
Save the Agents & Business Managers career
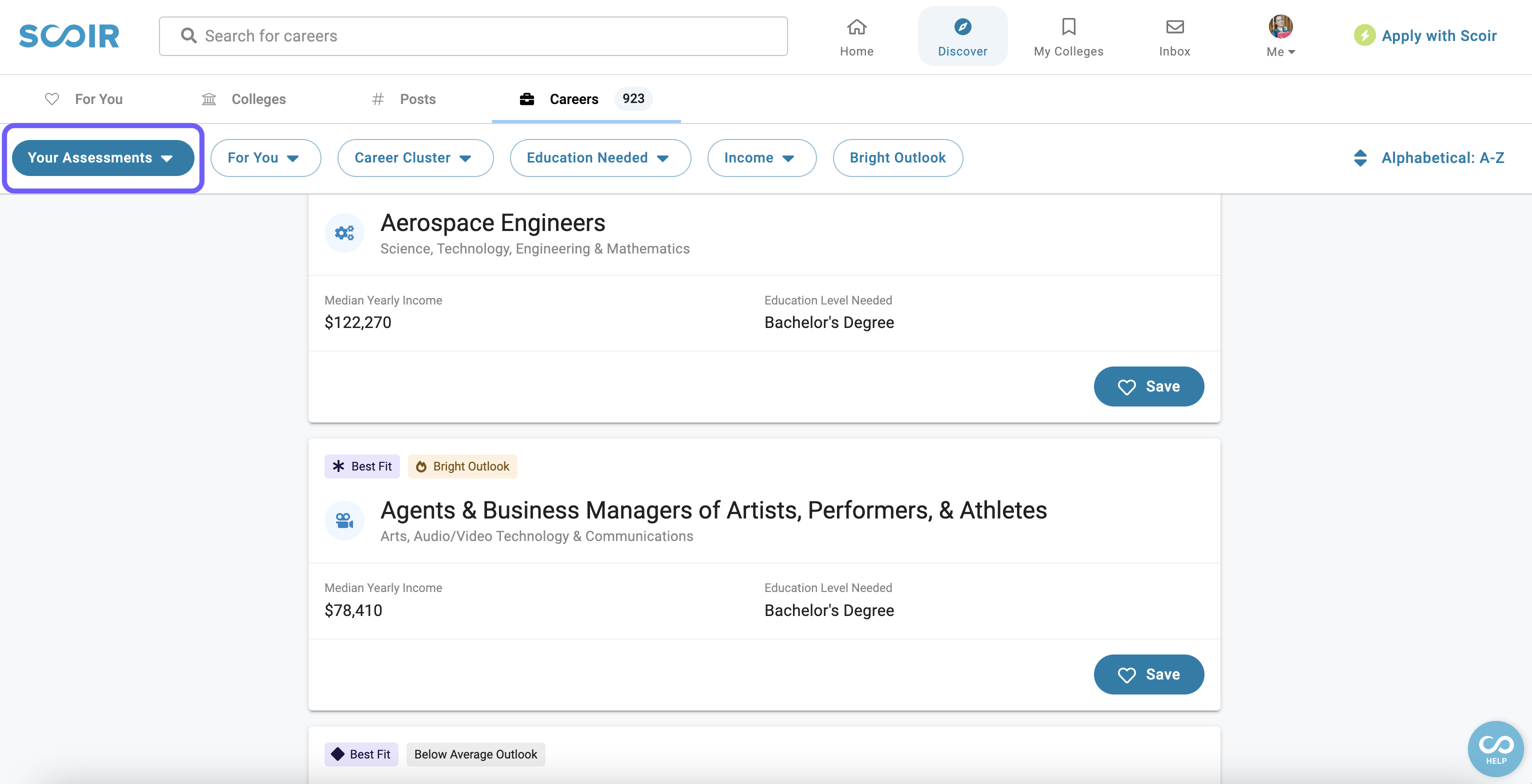coord(1148,674)
